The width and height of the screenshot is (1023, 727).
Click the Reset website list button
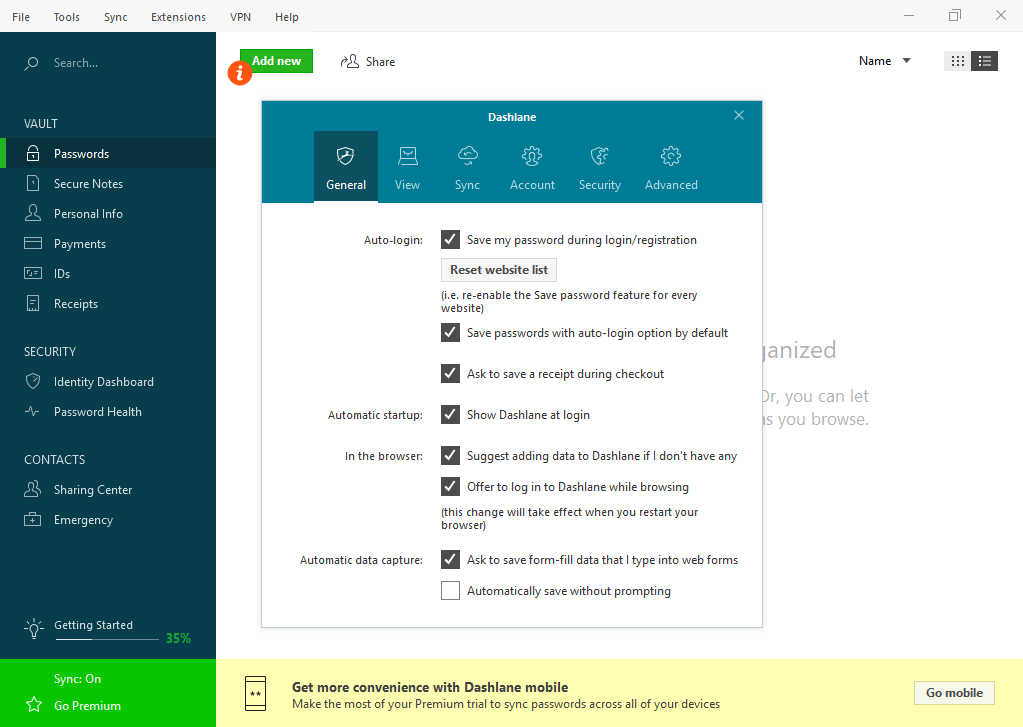point(499,270)
